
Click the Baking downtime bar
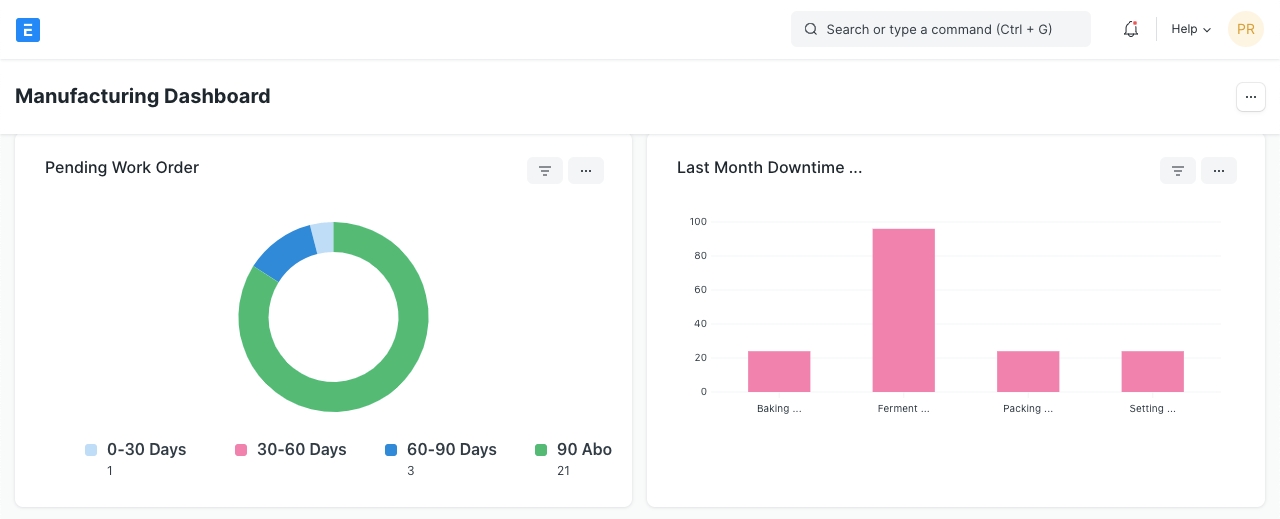coord(779,371)
